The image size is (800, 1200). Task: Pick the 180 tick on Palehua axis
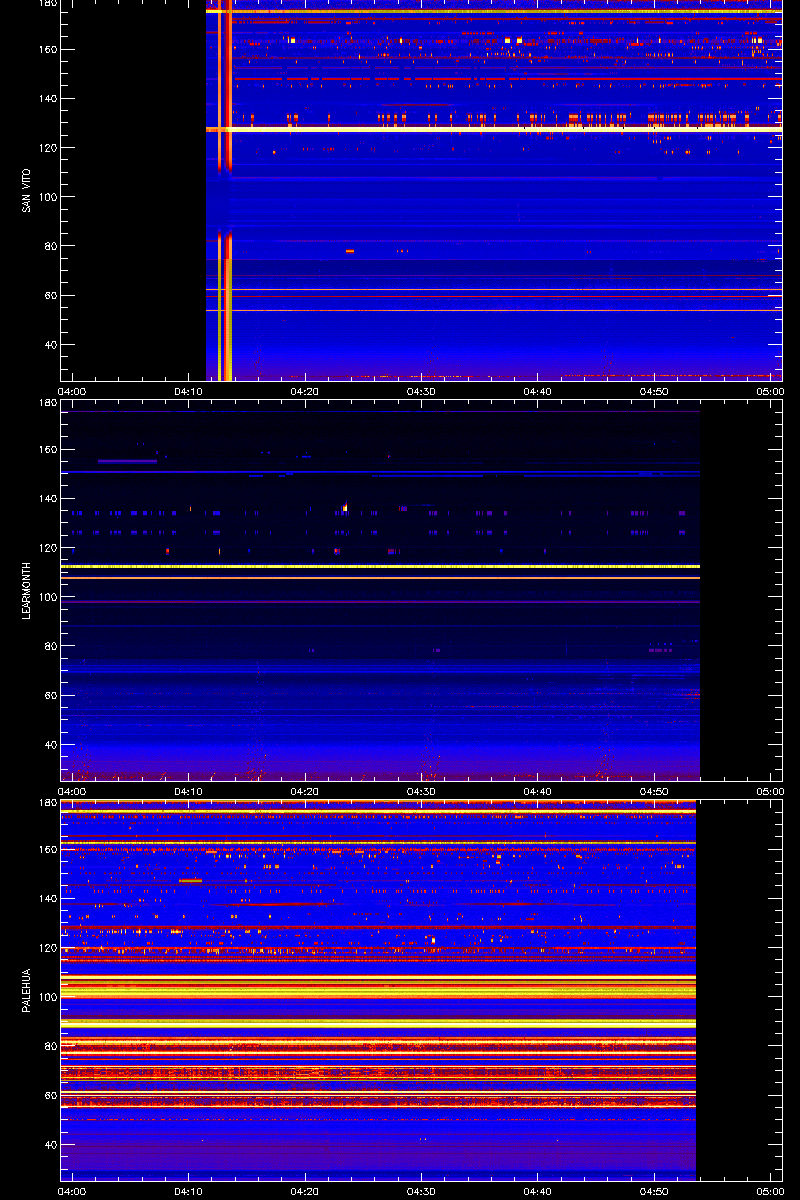[x=47, y=803]
